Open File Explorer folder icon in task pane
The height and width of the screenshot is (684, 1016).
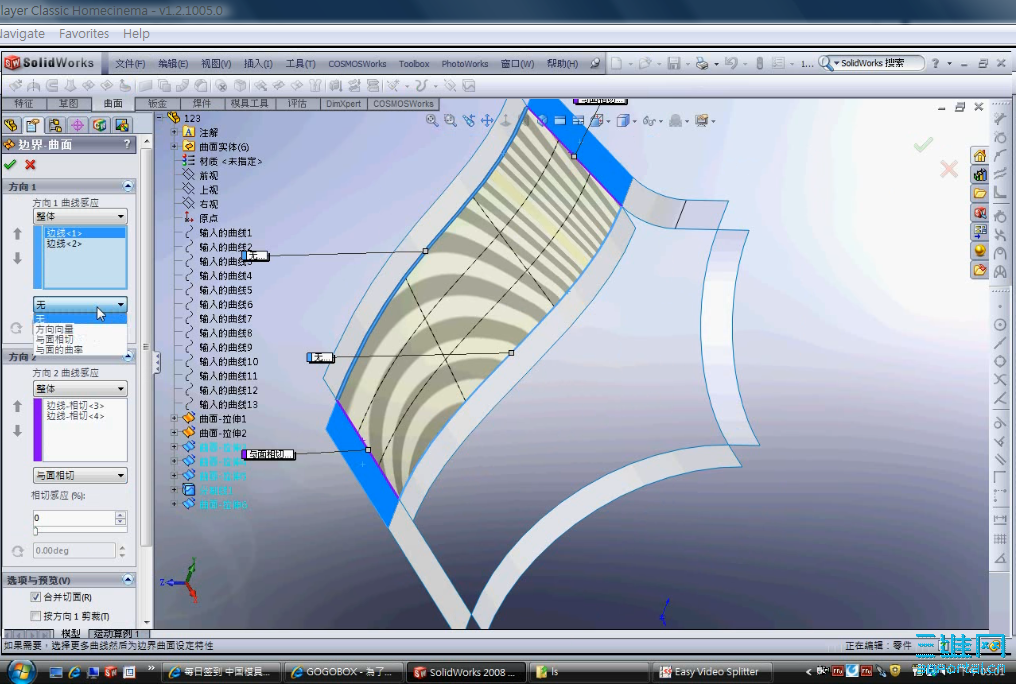coord(979,194)
